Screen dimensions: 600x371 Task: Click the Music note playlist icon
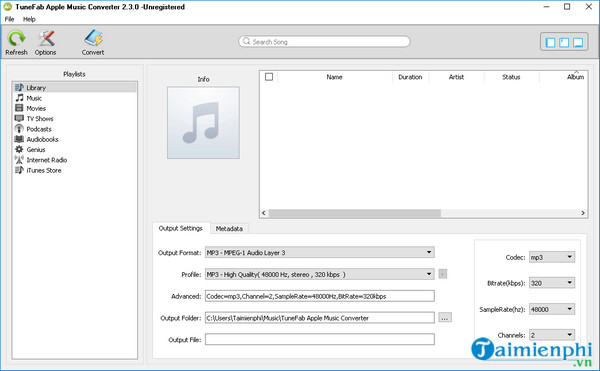click(x=19, y=98)
